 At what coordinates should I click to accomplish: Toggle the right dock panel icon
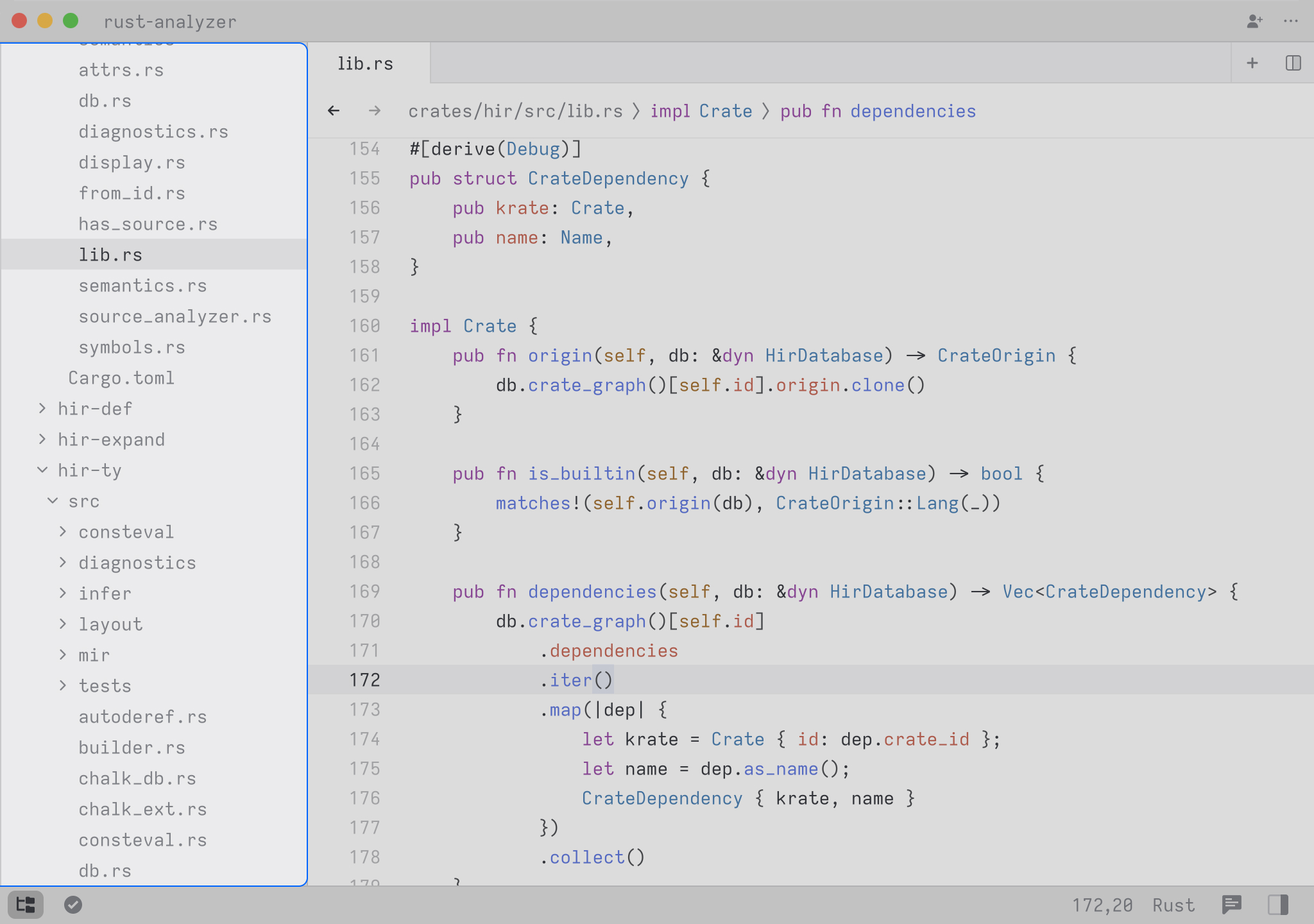tap(1277, 905)
